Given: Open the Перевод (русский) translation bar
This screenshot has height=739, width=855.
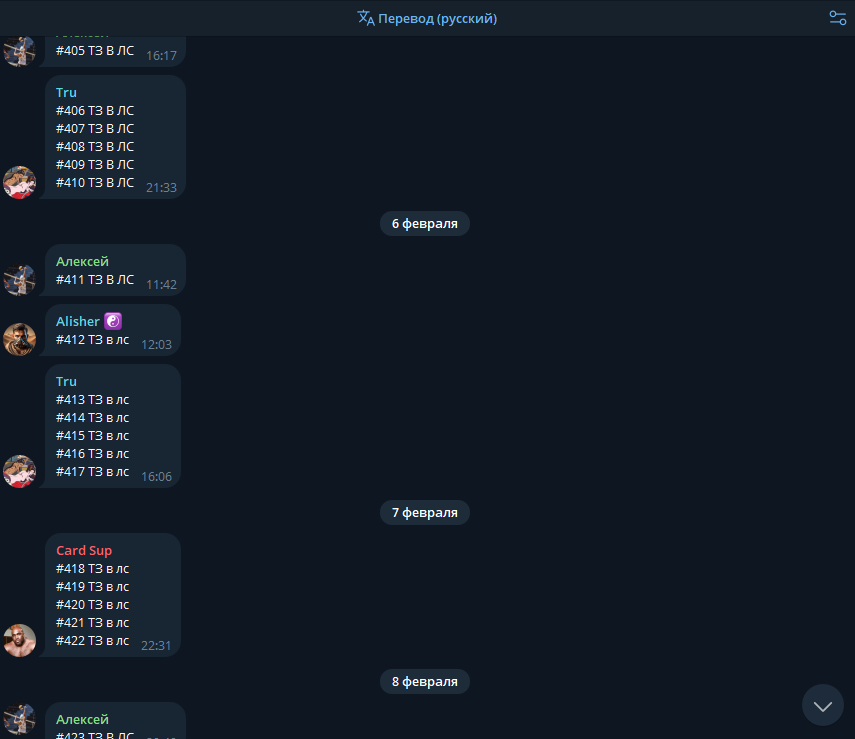Looking at the screenshot, I should pyautogui.click(x=428, y=18).
